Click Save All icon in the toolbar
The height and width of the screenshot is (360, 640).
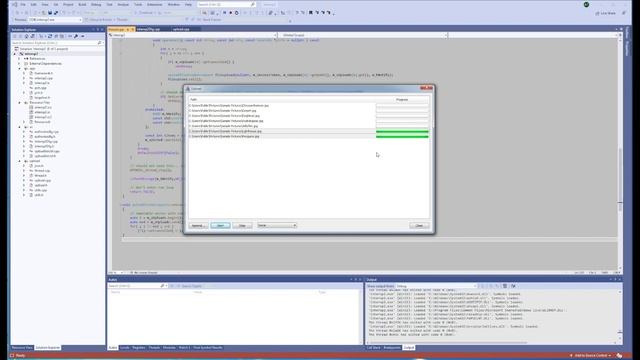pos(56,13)
